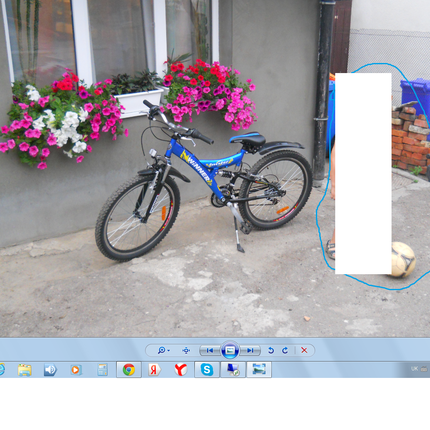Launch Yandex Browser from the taskbar
430x430 pixels.
pyautogui.click(x=181, y=370)
